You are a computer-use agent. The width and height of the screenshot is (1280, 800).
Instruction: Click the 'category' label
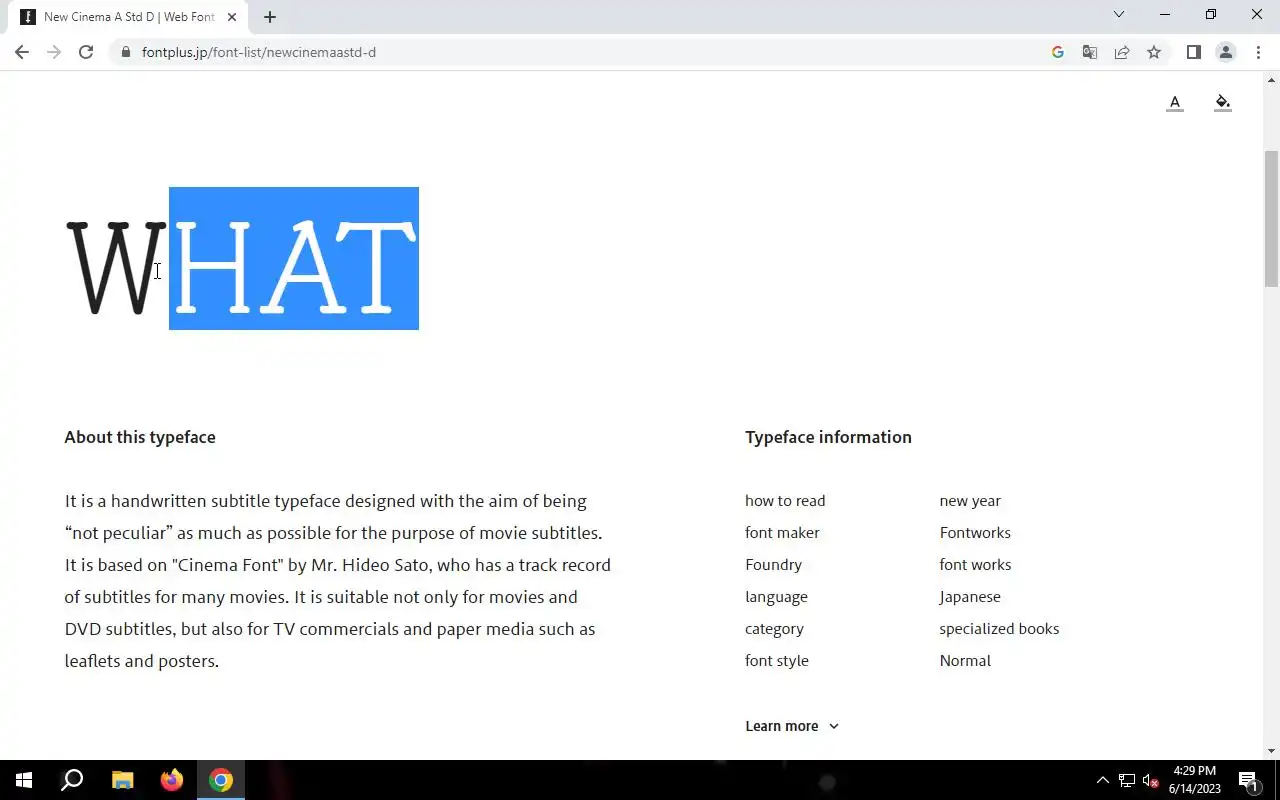774,629
